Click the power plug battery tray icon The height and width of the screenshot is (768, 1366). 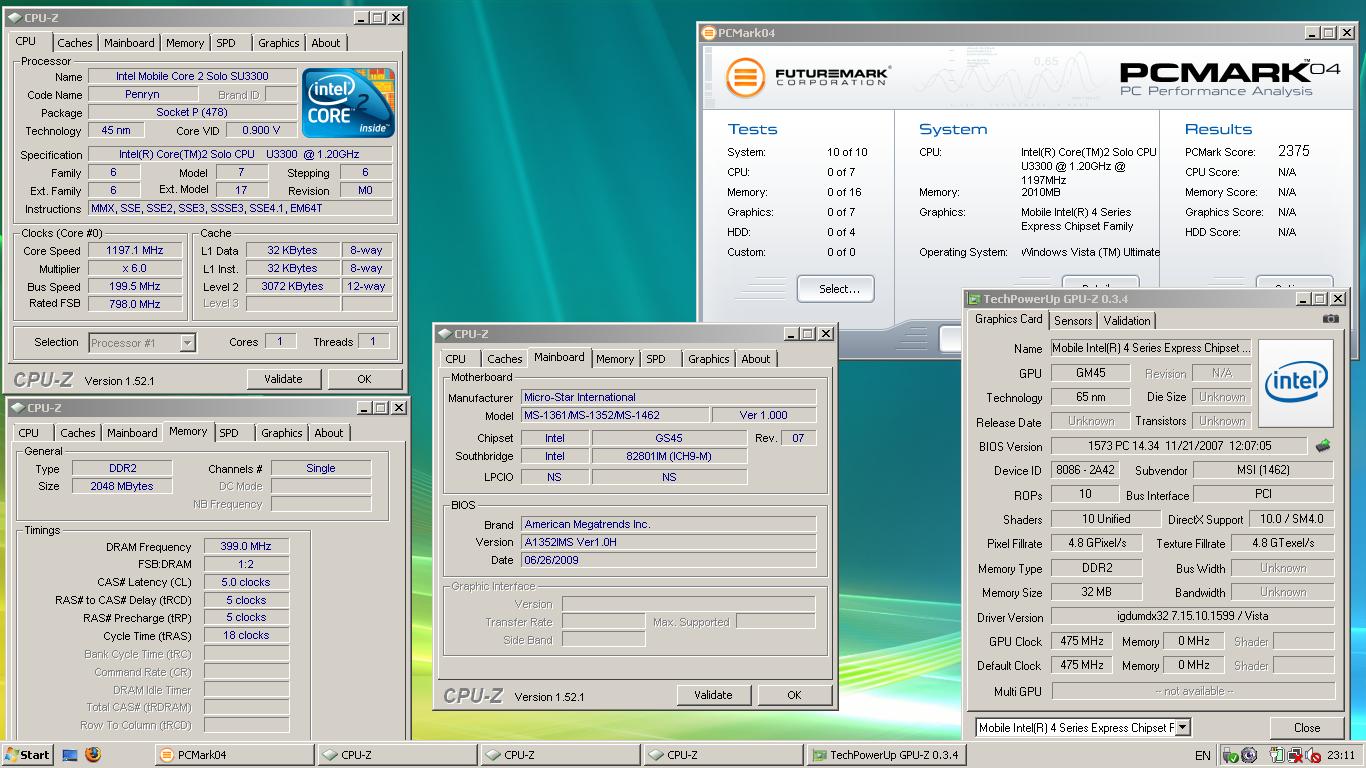1278,755
